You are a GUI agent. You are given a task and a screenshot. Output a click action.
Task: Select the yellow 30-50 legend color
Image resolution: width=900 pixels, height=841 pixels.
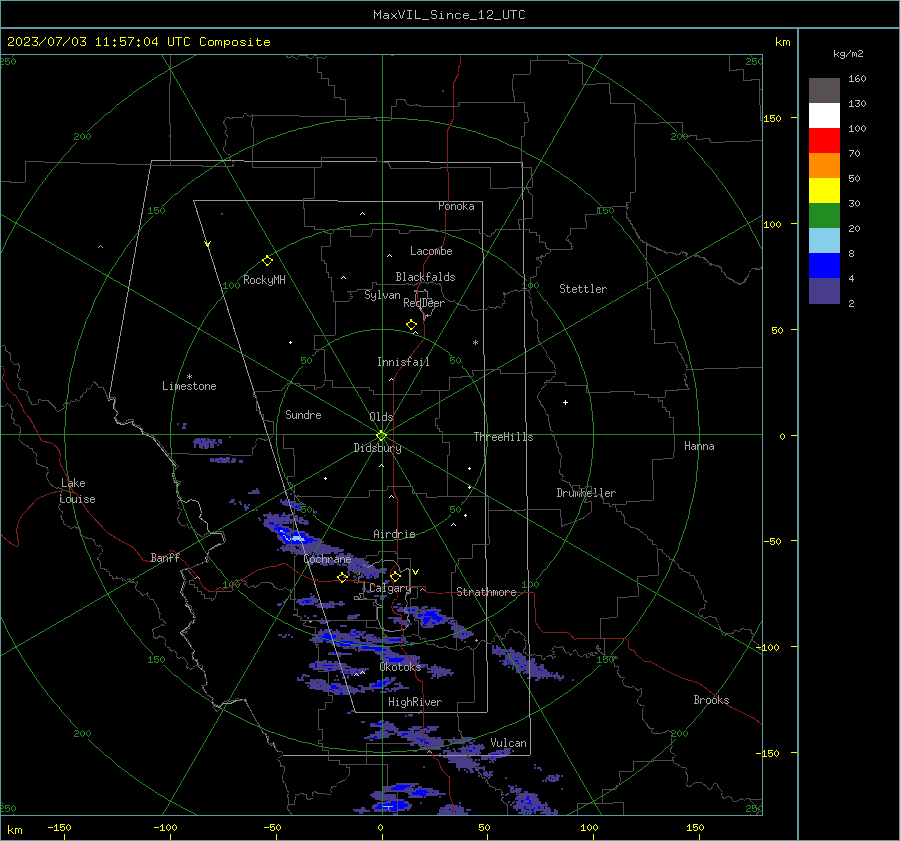[x=824, y=191]
